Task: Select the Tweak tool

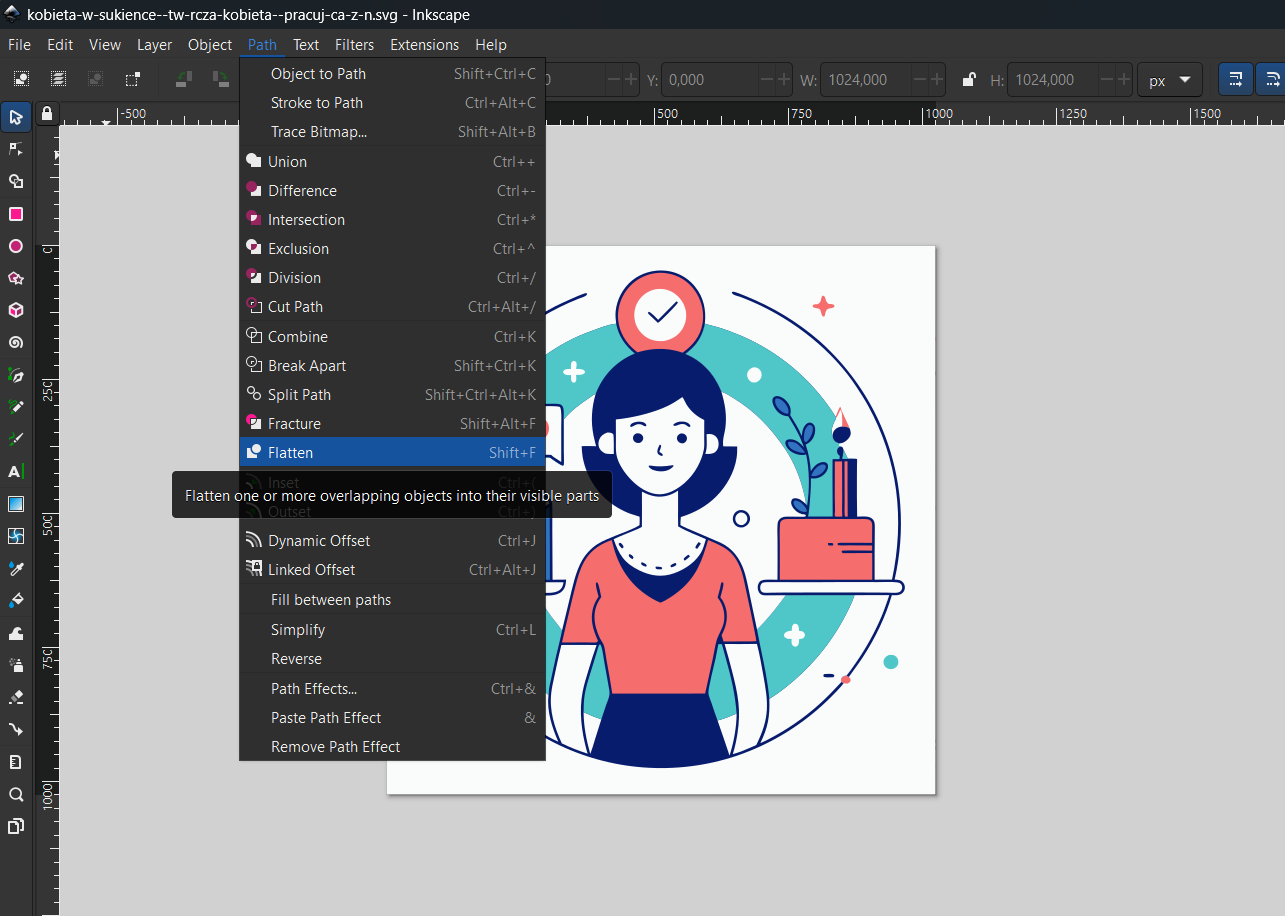Action: pos(16,633)
